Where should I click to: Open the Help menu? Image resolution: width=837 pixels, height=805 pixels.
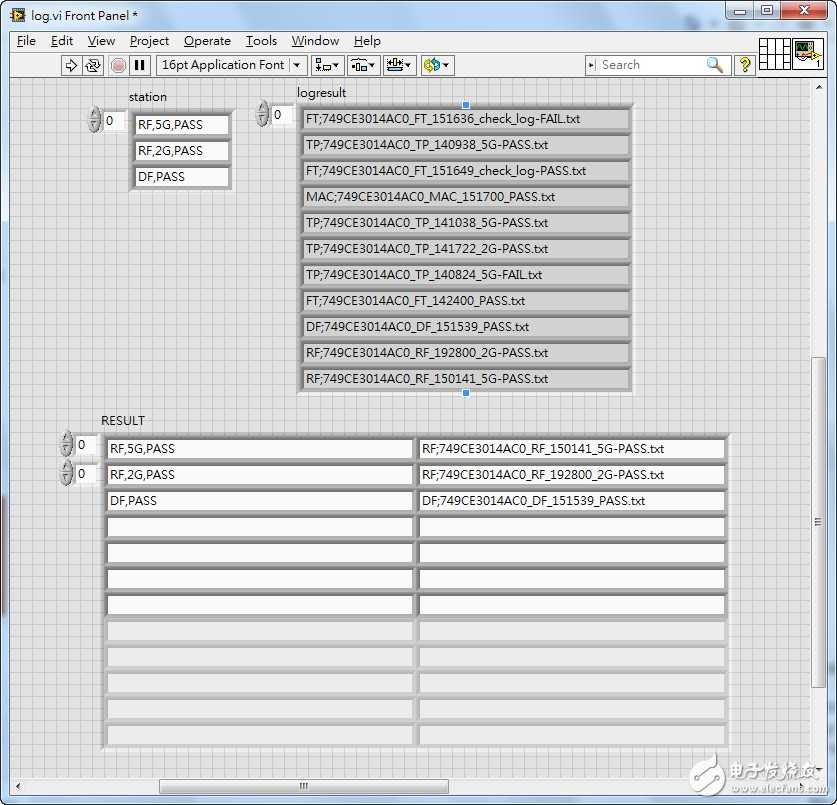(367, 41)
